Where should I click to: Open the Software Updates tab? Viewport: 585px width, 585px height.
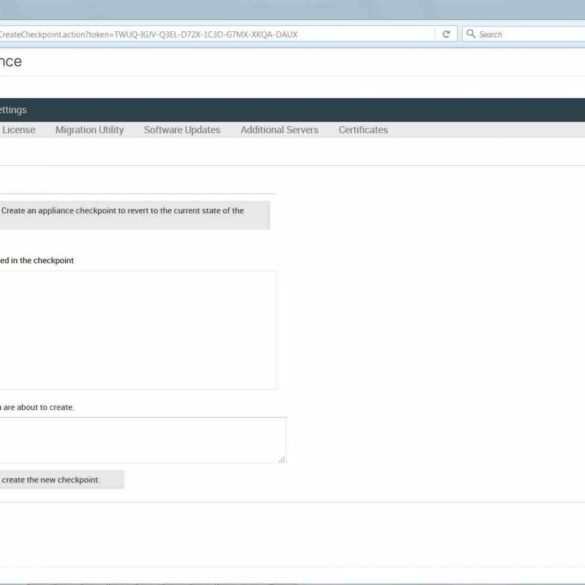[x=182, y=130]
